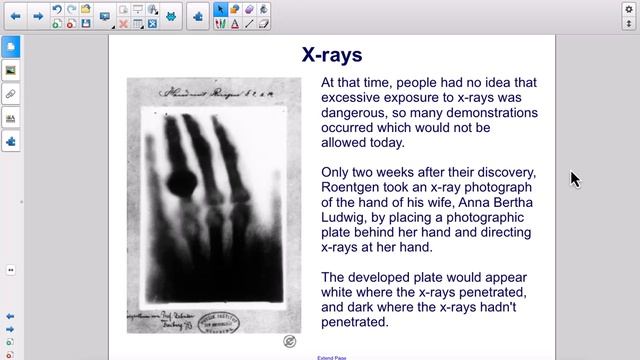Open the Add-ons puzzle side tab
Screen dimensions: 640x360
click(11, 142)
